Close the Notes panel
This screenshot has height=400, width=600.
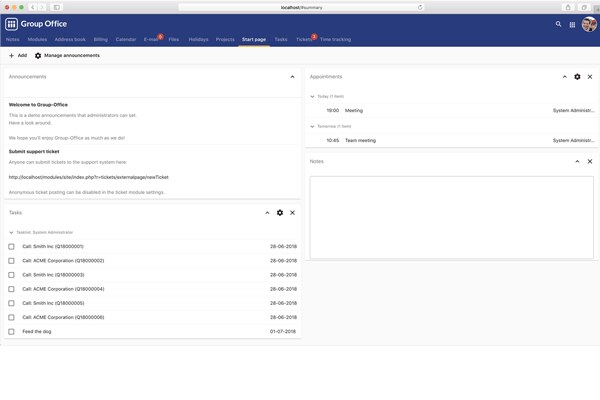[590, 161]
